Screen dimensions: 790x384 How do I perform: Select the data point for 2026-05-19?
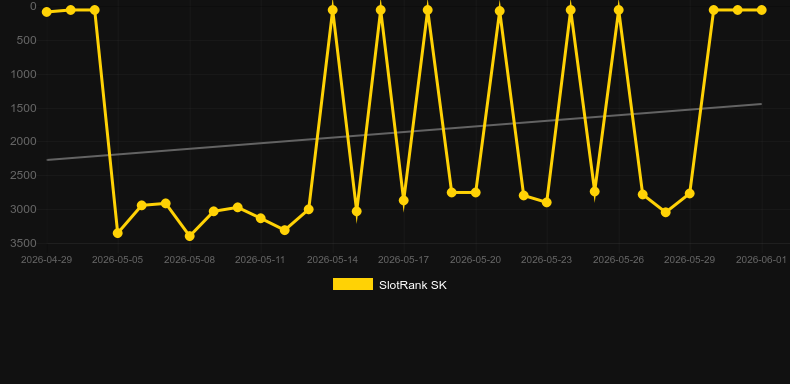[x=451, y=193]
